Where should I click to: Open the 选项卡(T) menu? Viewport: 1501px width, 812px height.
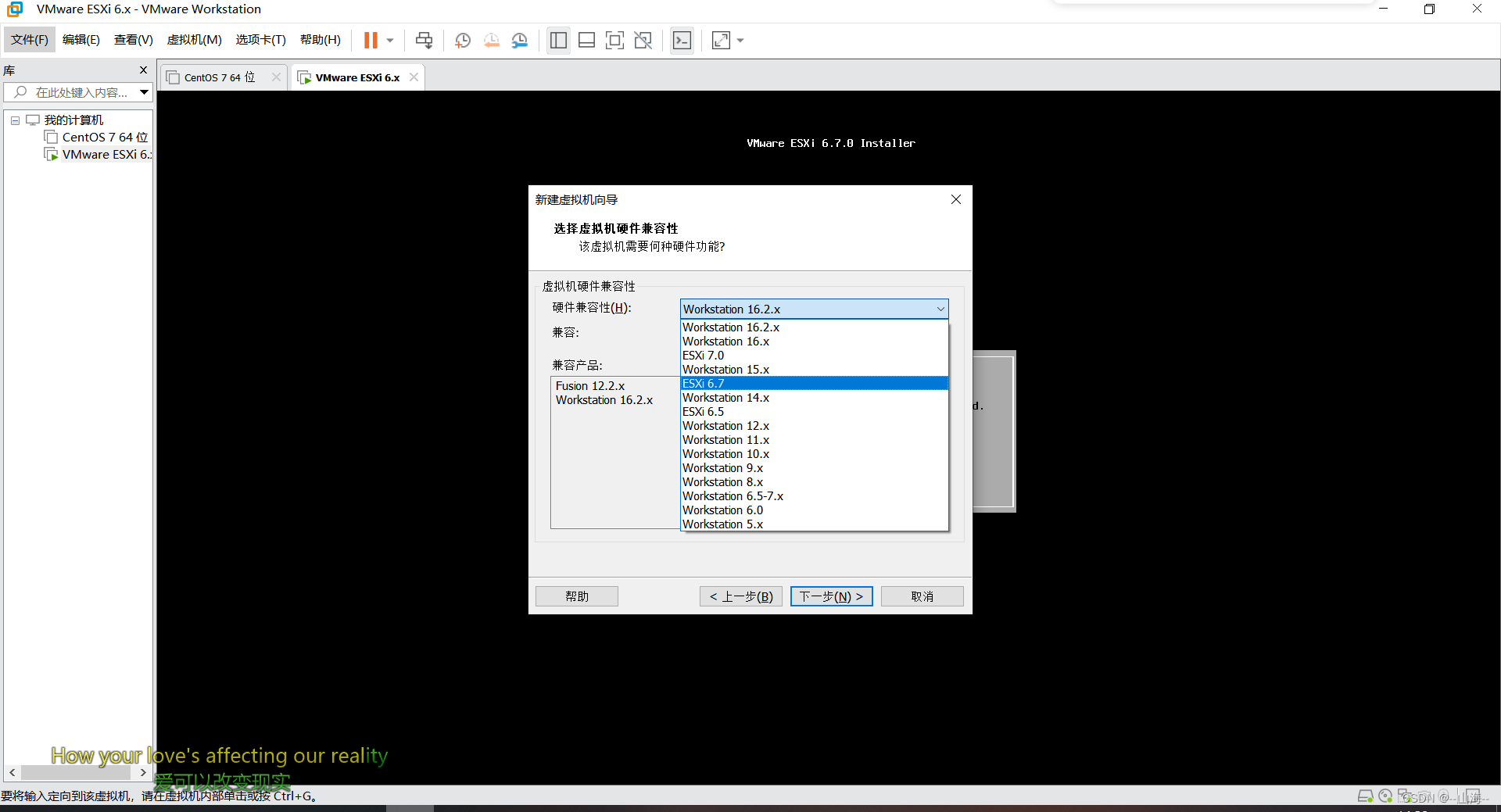(261, 40)
